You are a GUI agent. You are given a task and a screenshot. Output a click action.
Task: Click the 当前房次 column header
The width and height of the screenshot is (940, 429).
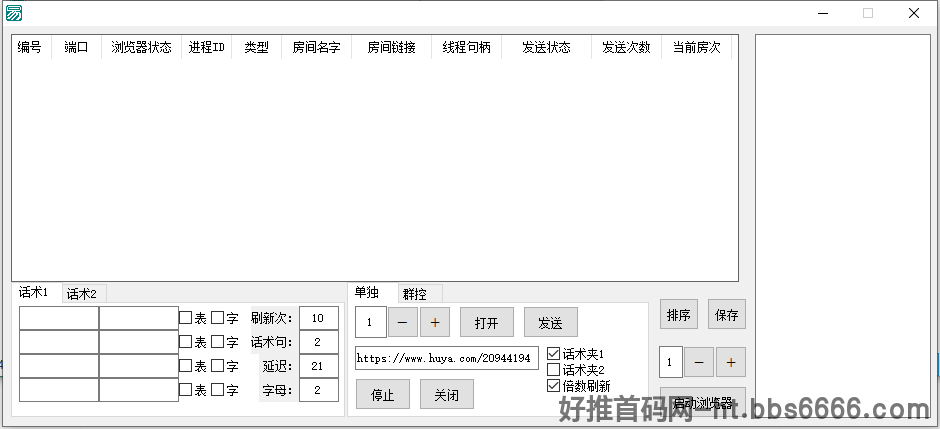coord(697,47)
